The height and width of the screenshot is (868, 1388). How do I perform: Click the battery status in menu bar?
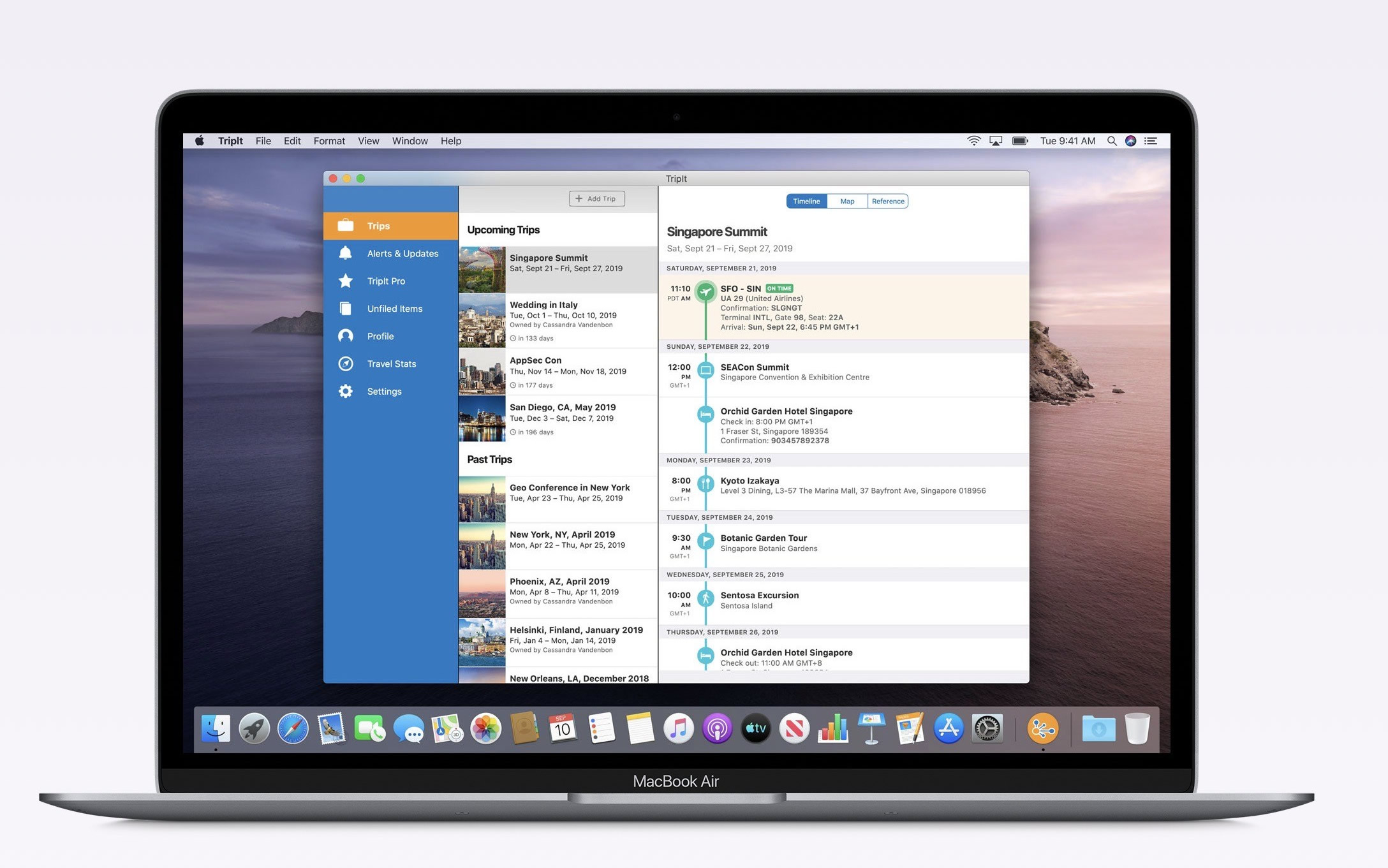[1020, 141]
